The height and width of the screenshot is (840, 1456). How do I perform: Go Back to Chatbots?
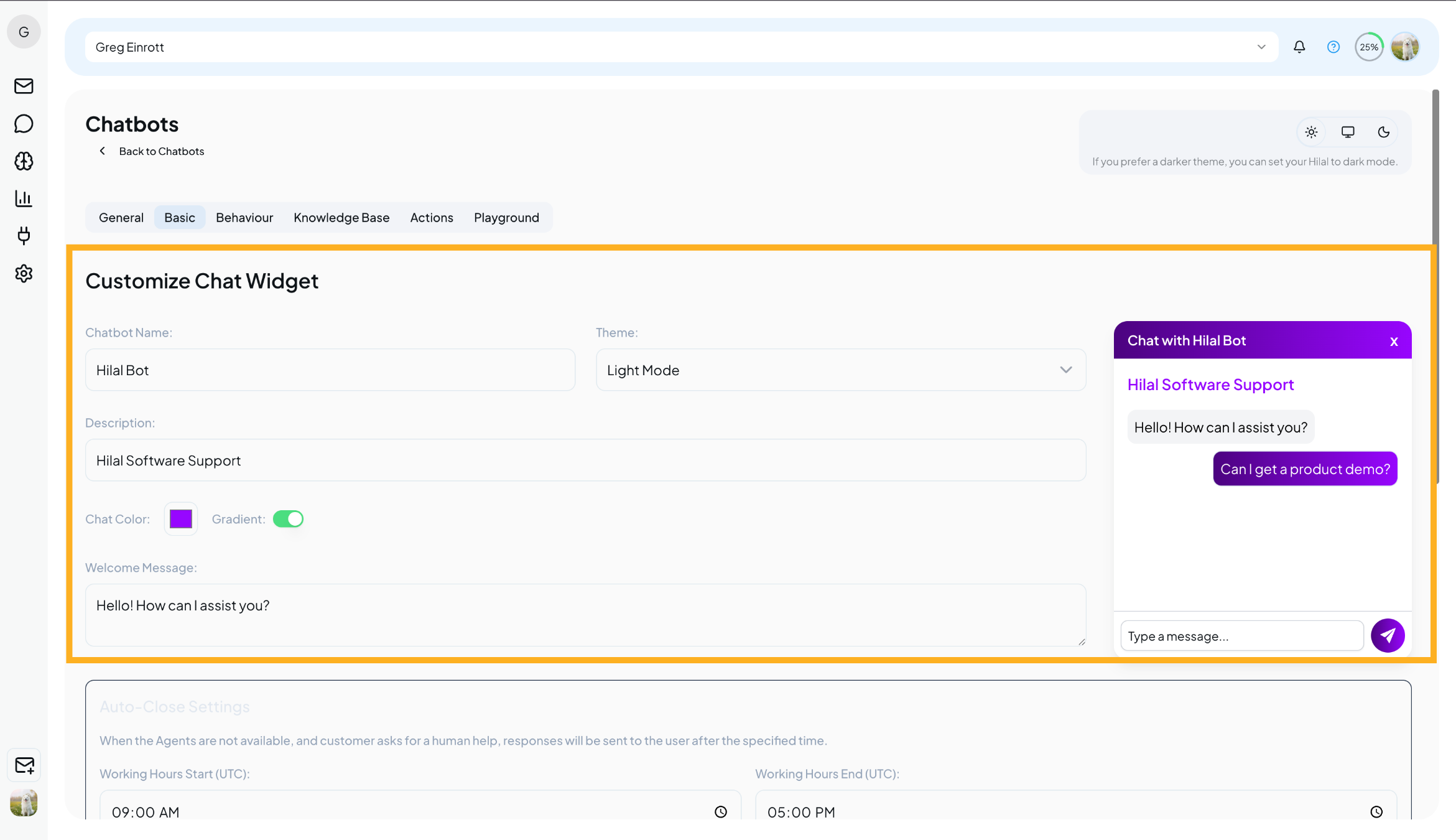[151, 151]
